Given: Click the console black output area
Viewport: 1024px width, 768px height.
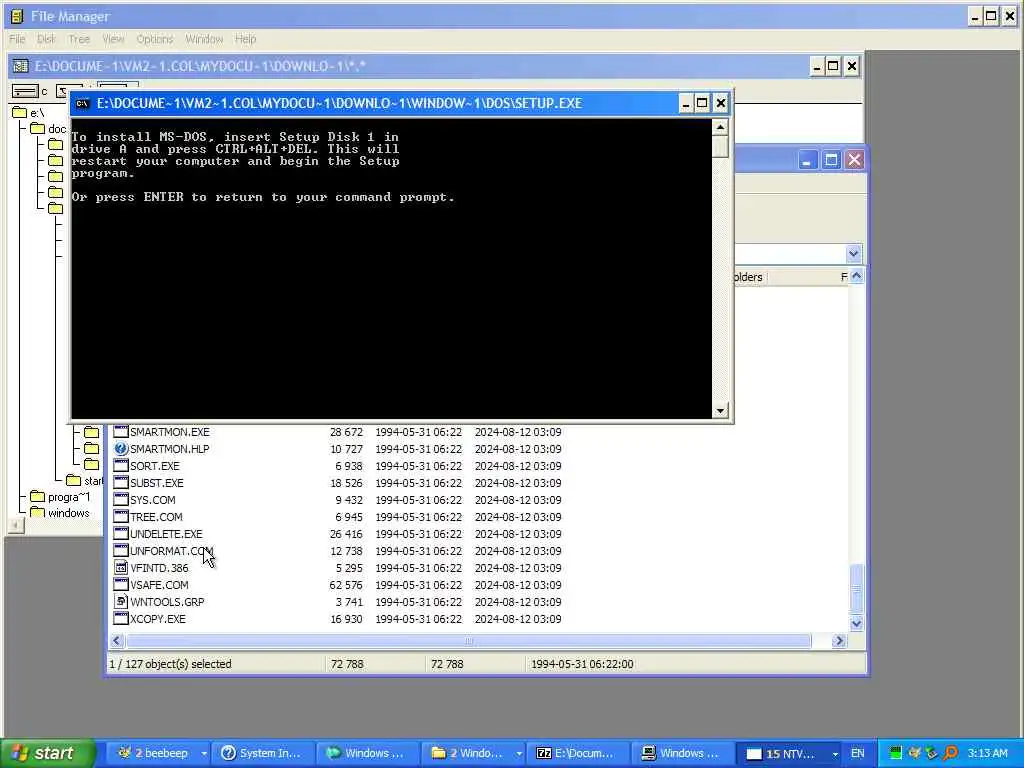Looking at the screenshot, I should pyautogui.click(x=391, y=268).
